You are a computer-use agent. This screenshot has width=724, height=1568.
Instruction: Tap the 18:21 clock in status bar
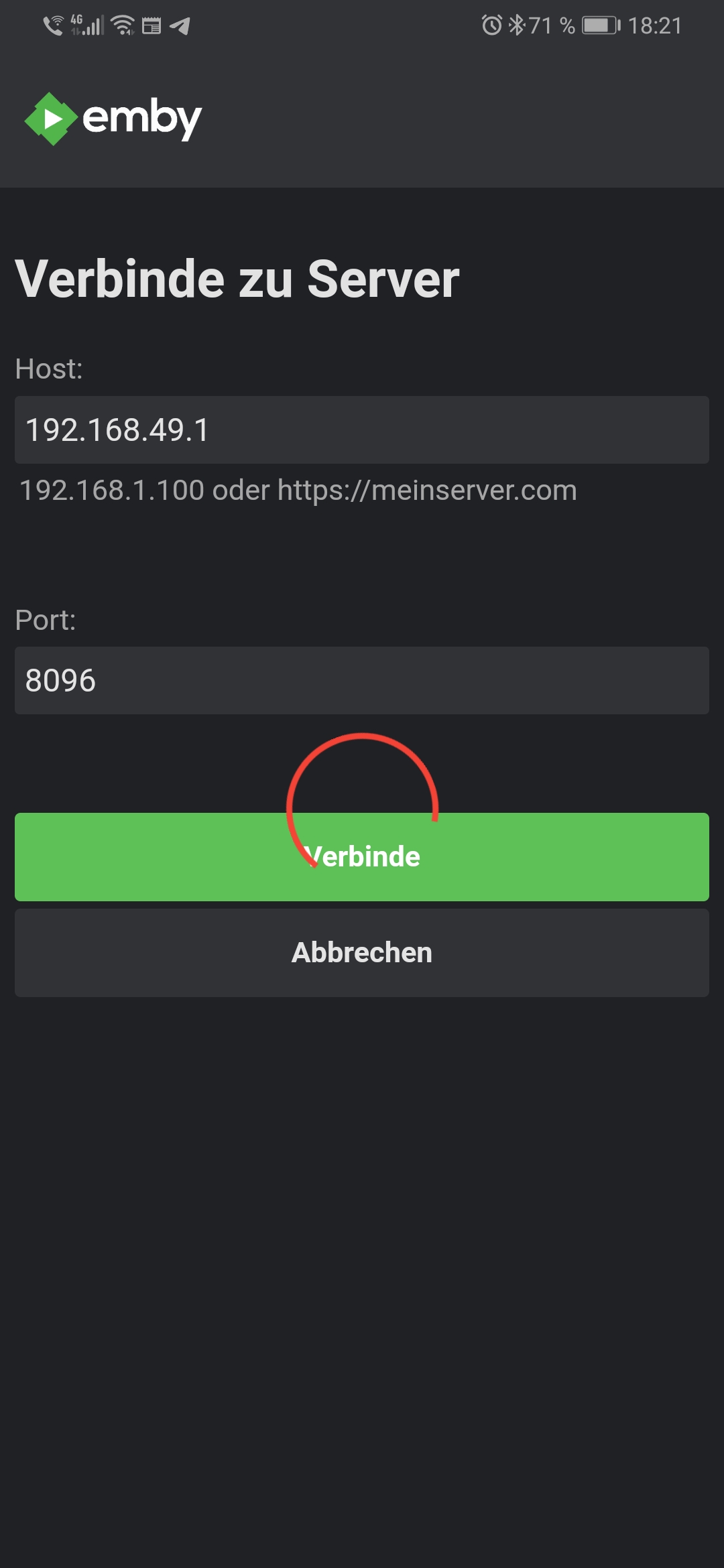[x=655, y=25]
